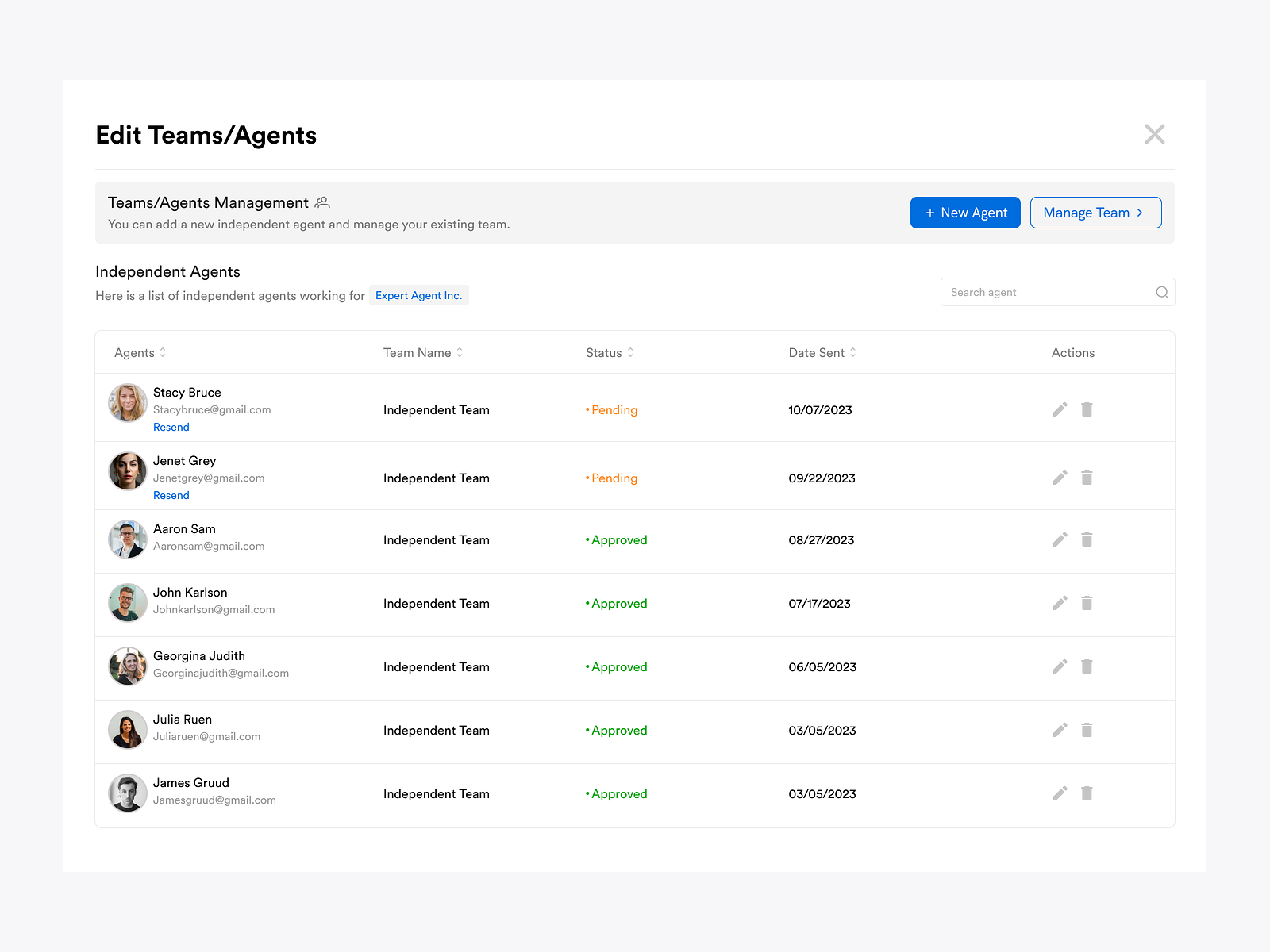
Task: Edit Jenet Grey's agent entry
Action: point(1060,478)
